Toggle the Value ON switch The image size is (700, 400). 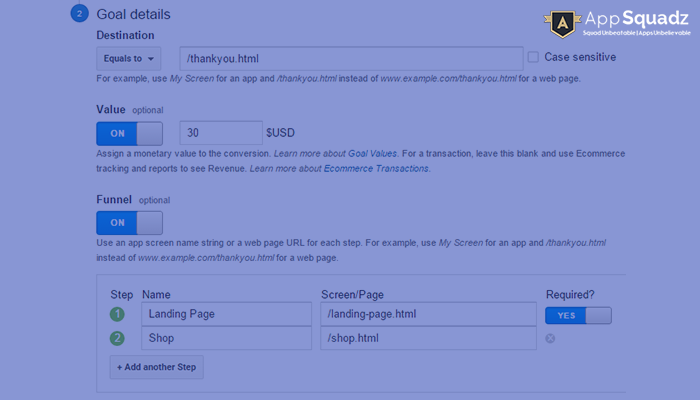(x=129, y=134)
